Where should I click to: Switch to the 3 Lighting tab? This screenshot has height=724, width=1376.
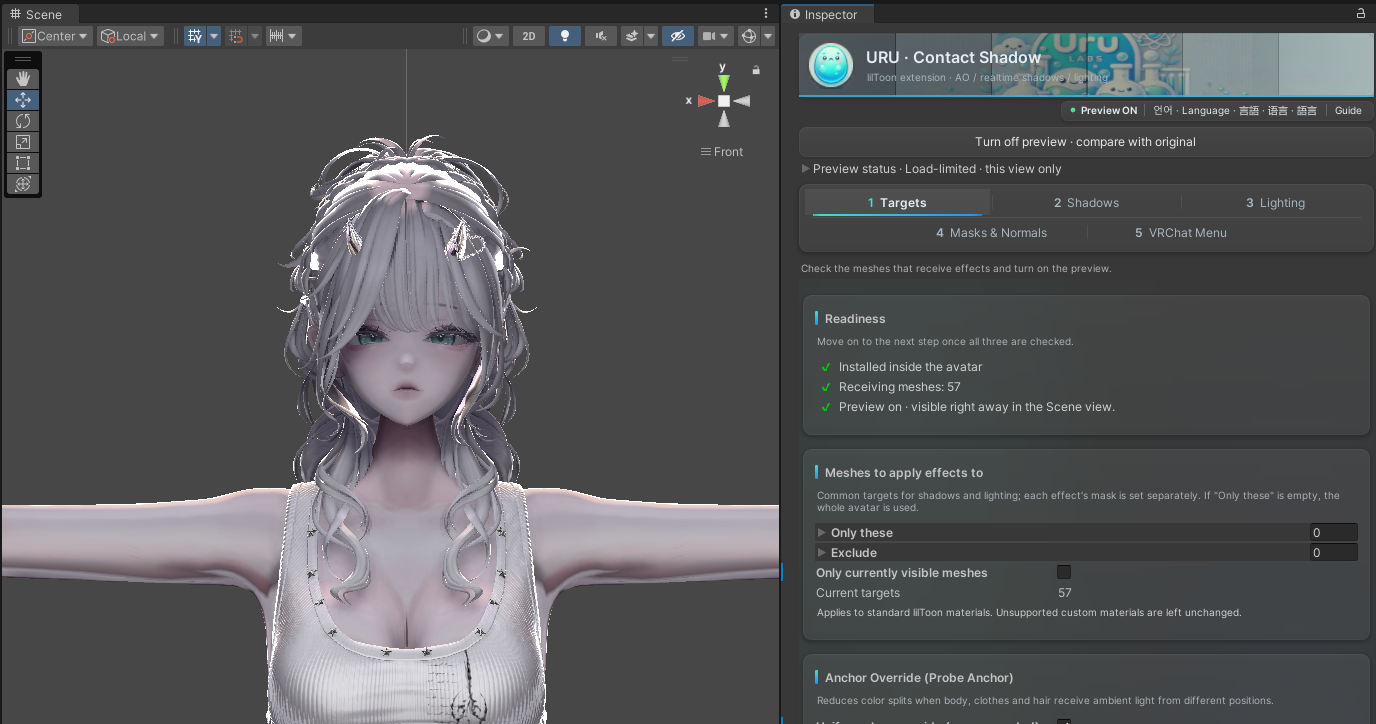[x=1275, y=203]
